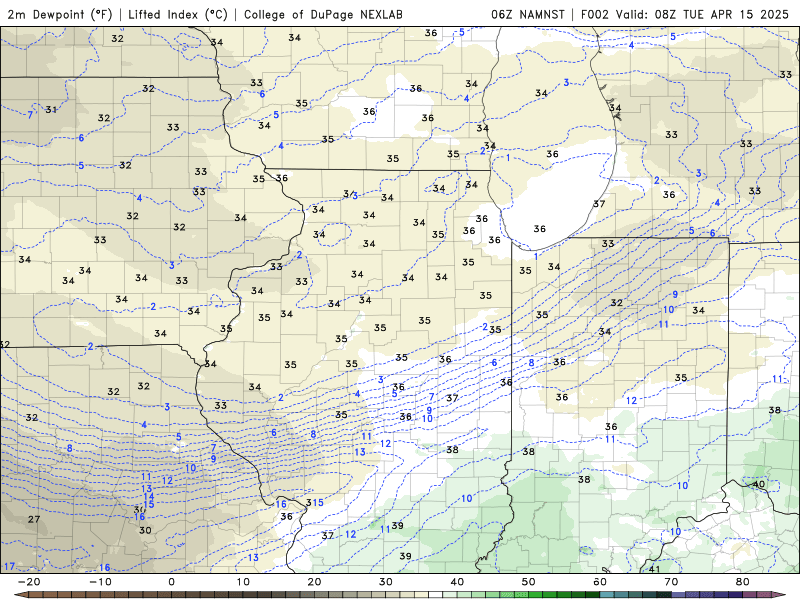Click the black dewpoint value 27
The width and height of the screenshot is (800, 600).
coord(34,519)
